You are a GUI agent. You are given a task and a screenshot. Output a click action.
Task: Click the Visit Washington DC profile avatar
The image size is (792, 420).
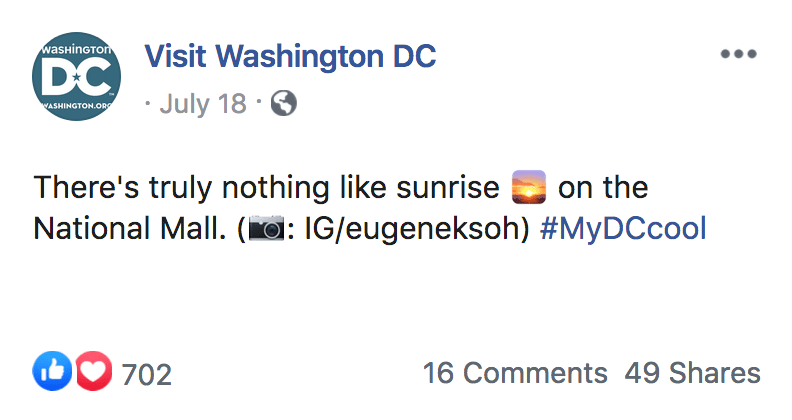[x=76, y=76]
